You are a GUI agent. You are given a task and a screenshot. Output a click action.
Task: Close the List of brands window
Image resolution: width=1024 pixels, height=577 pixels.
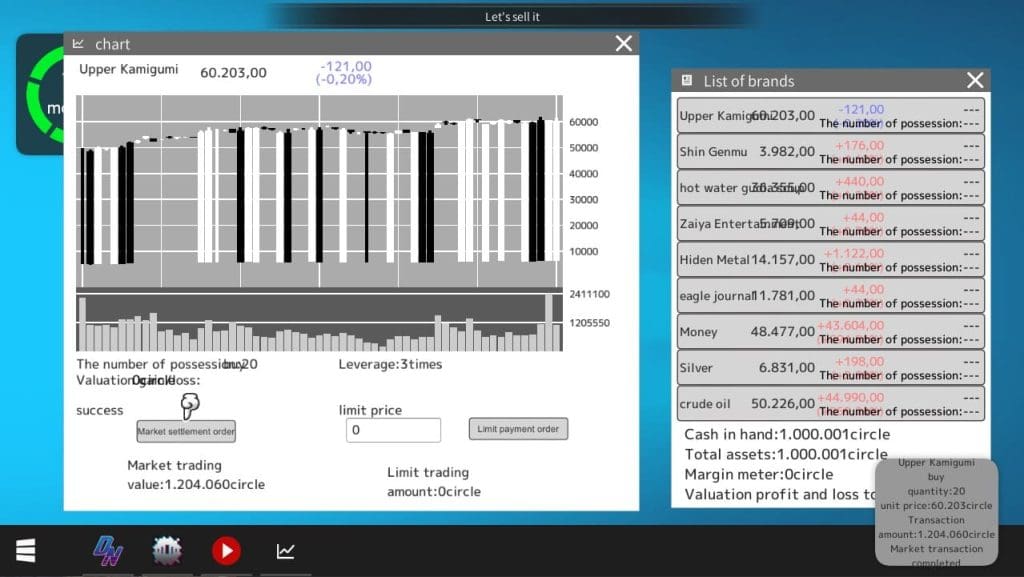coord(975,80)
